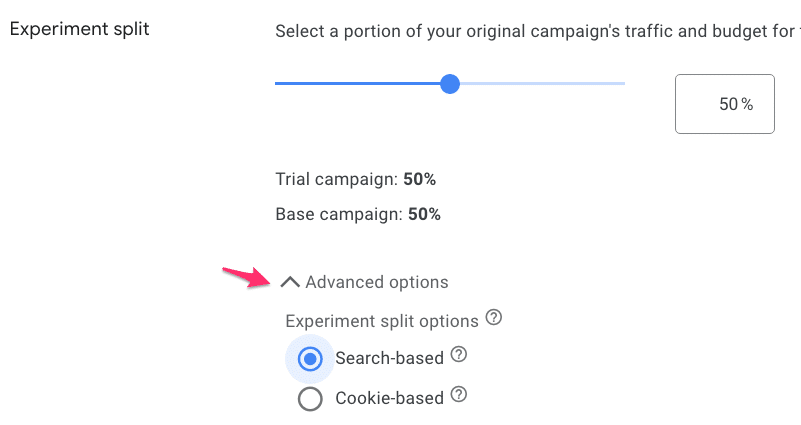The width and height of the screenshot is (801, 425).
Task: Click the help icon next to Search-based
Action: click(x=459, y=354)
